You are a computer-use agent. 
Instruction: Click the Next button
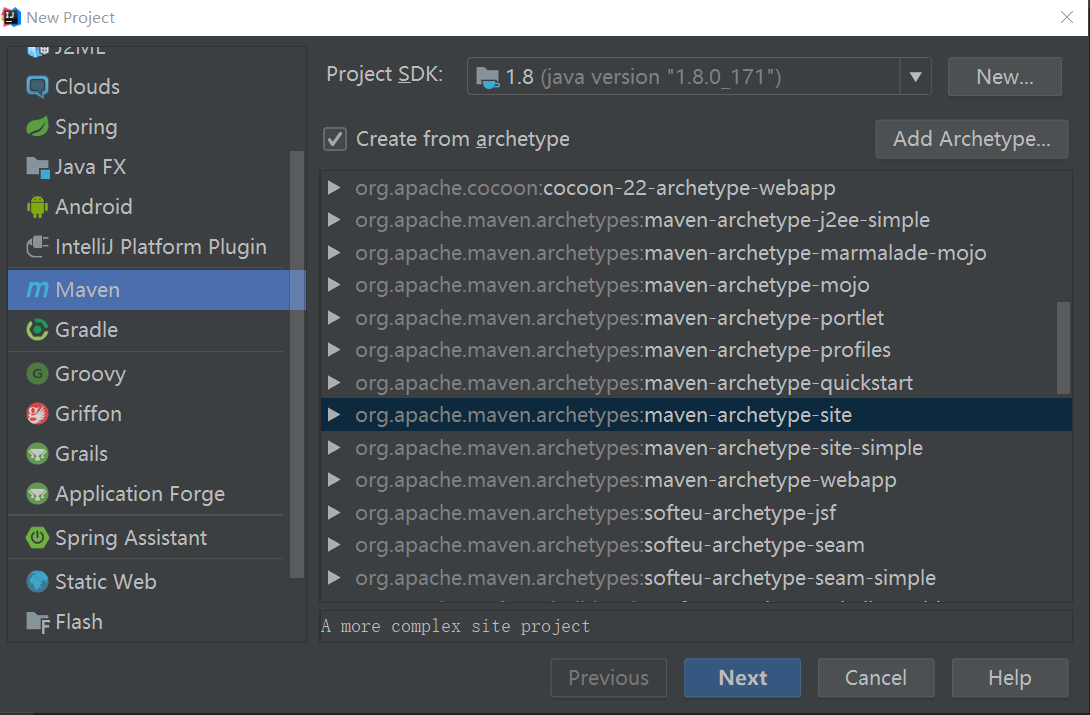click(x=742, y=678)
